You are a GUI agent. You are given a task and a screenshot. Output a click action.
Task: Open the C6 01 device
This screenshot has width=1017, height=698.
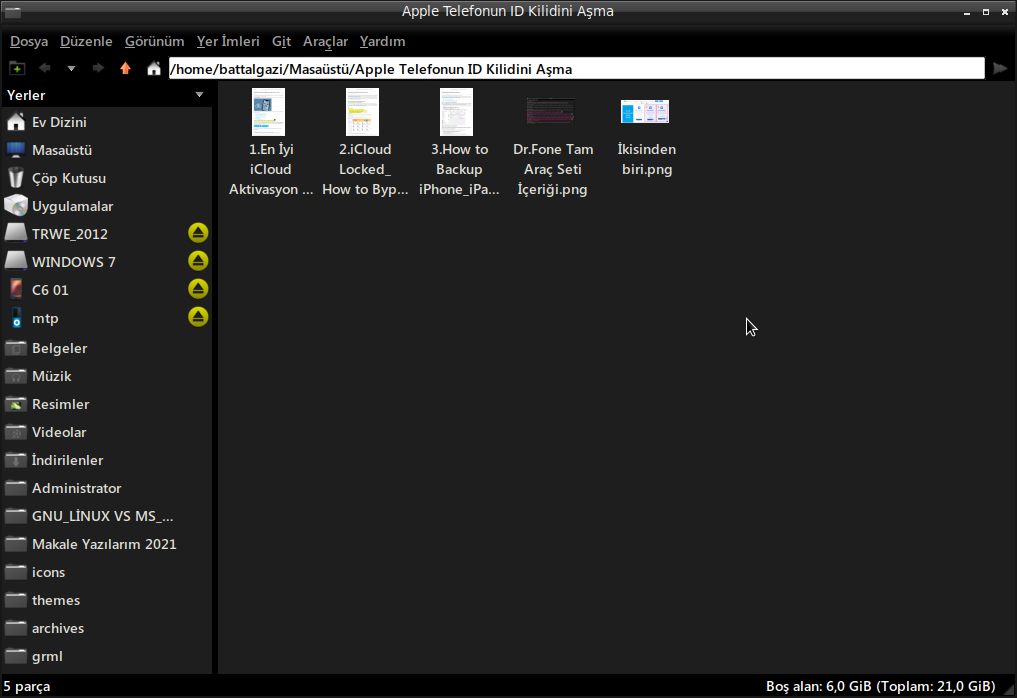click(x=50, y=289)
